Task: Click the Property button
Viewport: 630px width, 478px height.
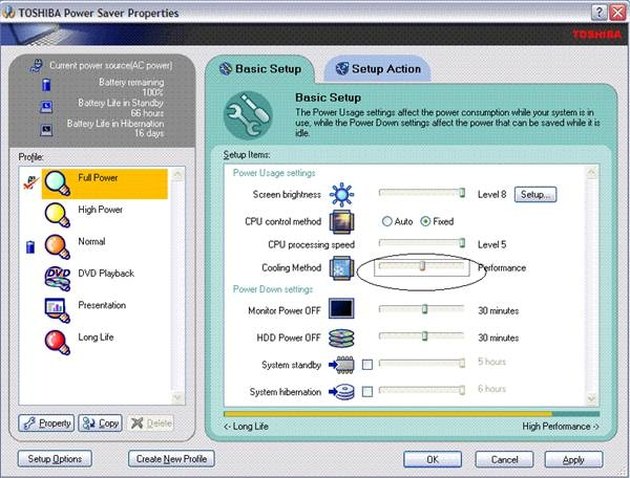Action: [x=46, y=423]
